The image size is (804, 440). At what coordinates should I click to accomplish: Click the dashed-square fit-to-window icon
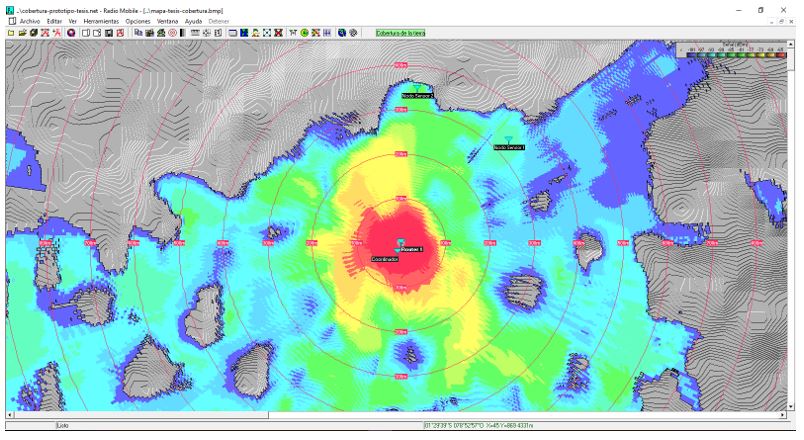click(267, 33)
